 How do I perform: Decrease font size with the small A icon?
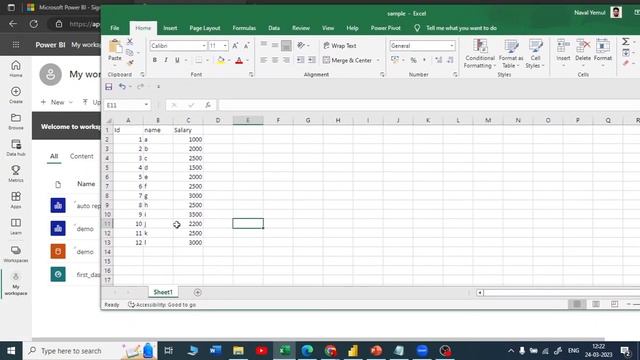tap(247, 46)
